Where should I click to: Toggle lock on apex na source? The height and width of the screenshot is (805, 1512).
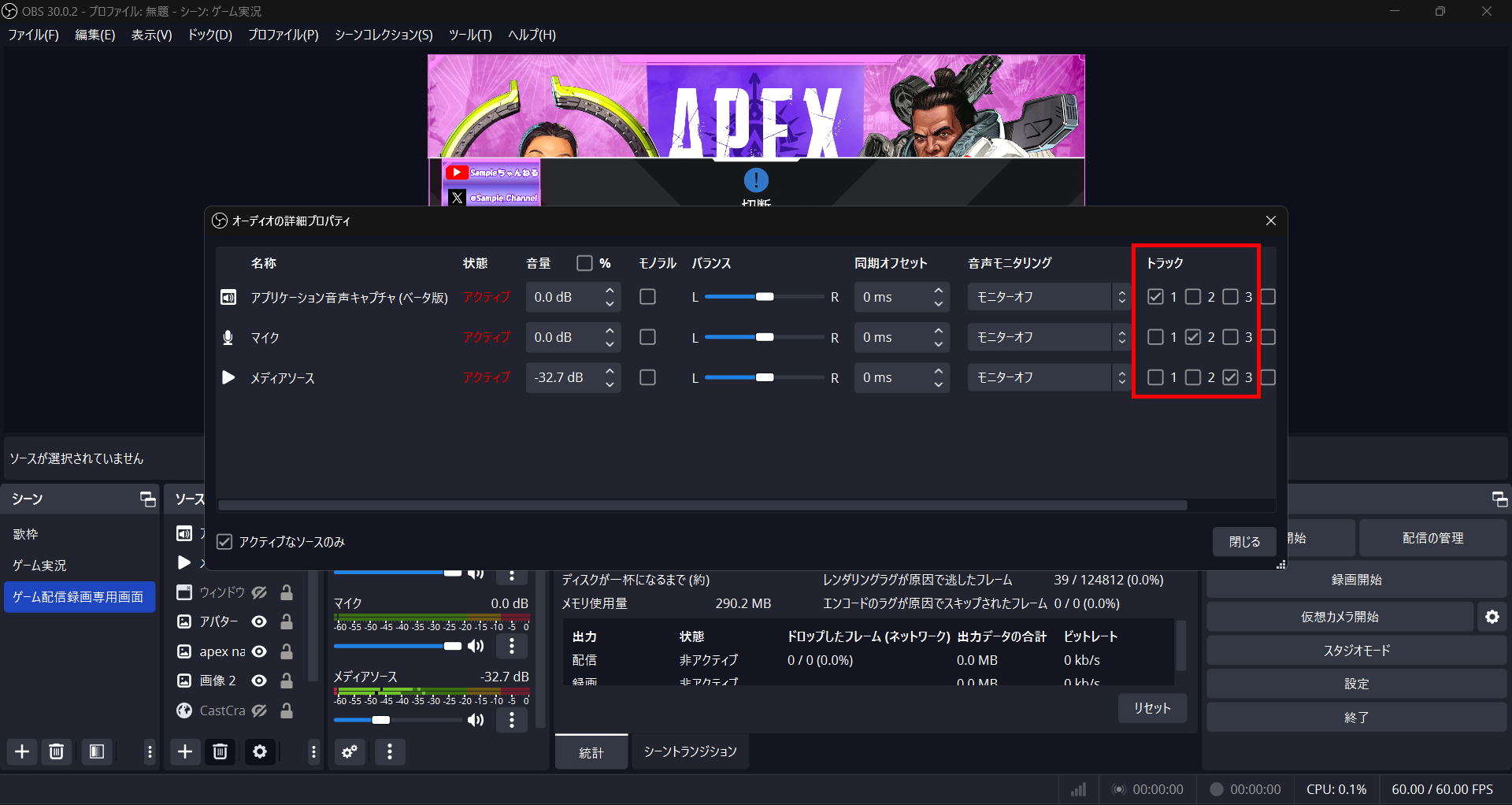(287, 651)
